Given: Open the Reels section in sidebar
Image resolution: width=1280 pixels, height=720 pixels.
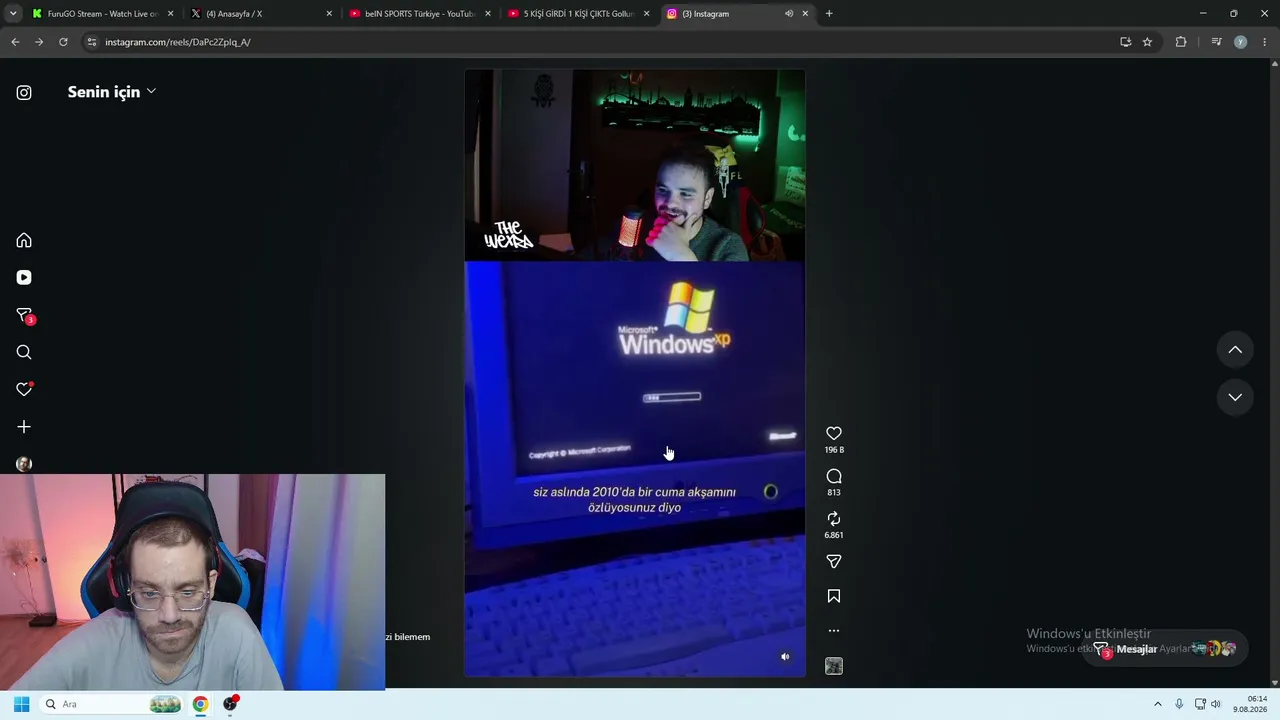Looking at the screenshot, I should point(24,278).
